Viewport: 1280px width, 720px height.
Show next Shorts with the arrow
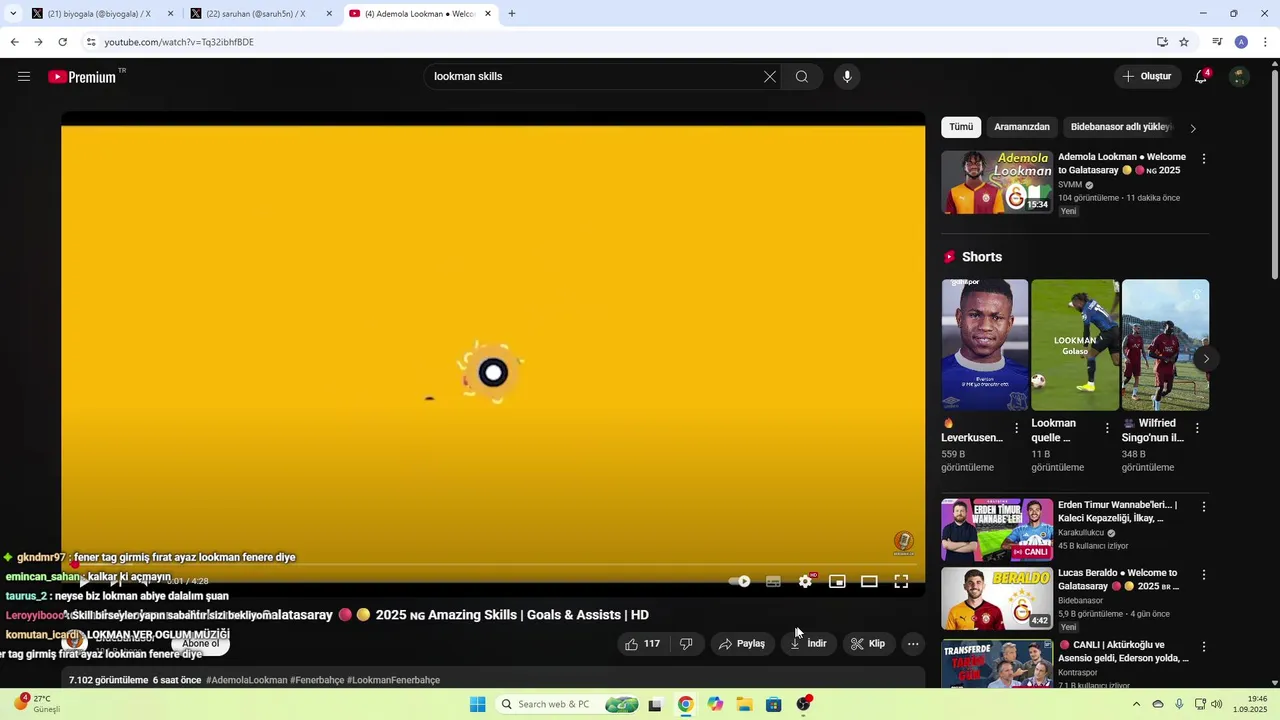1206,358
